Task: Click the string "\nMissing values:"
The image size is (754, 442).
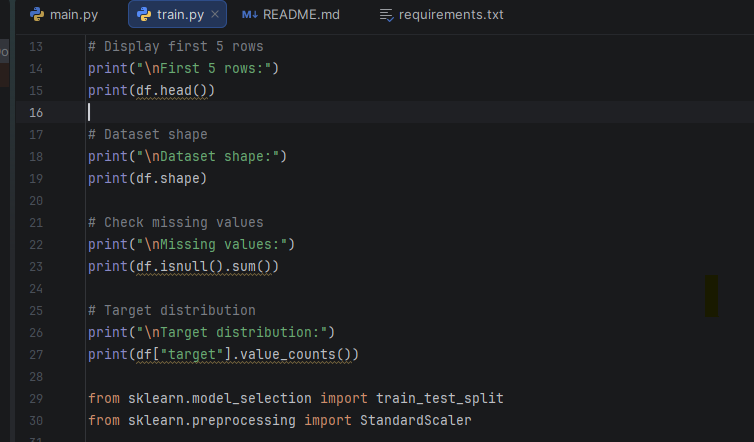Action: click(x=212, y=245)
